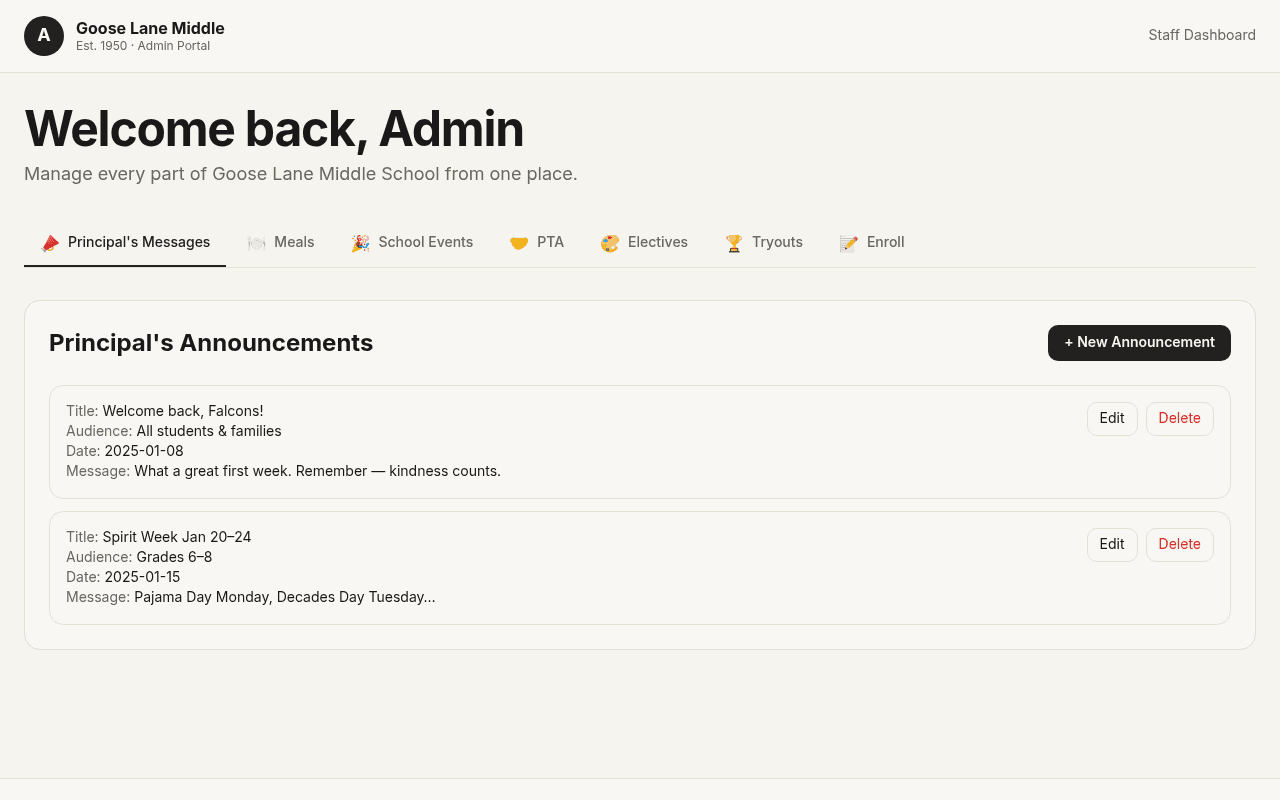
Task: Click the Spirit Week announcement card
Action: (x=640, y=568)
